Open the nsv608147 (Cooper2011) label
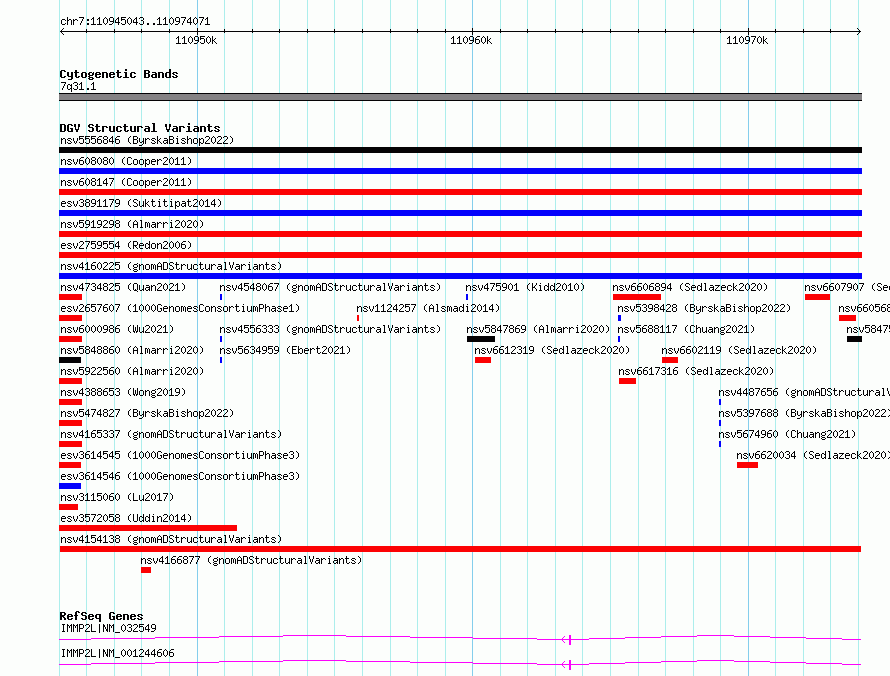The height and width of the screenshot is (676, 890). coord(126,182)
